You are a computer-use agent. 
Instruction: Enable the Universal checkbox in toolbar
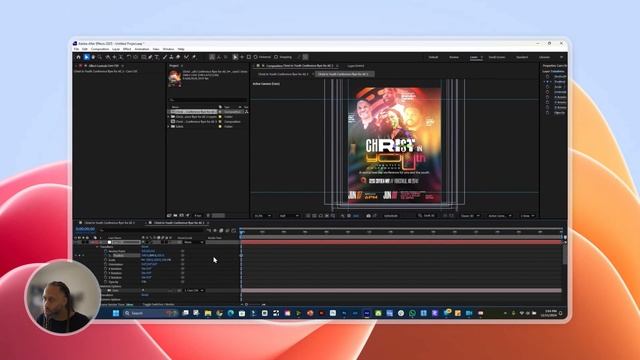click(x=256, y=57)
